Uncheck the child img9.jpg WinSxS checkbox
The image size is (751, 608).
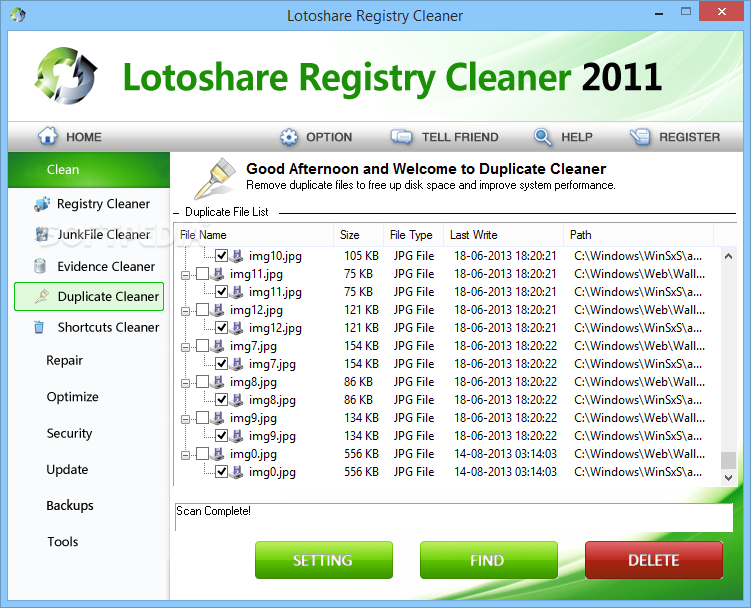(x=221, y=436)
